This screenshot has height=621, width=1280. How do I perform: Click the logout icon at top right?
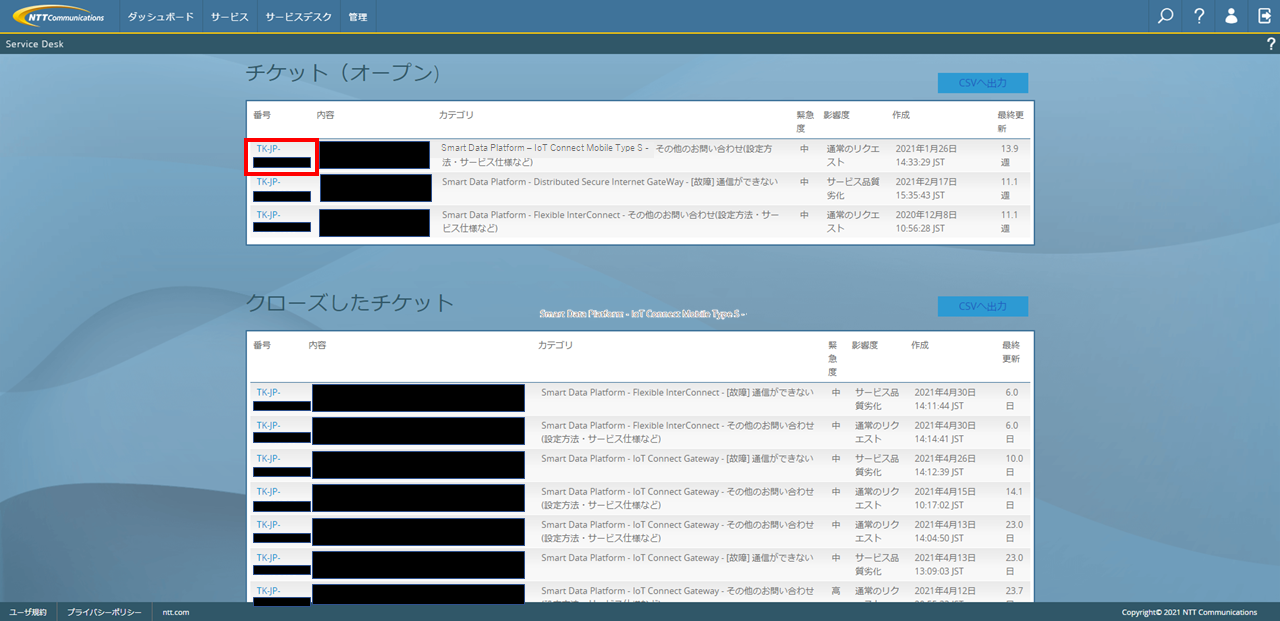coord(1264,16)
